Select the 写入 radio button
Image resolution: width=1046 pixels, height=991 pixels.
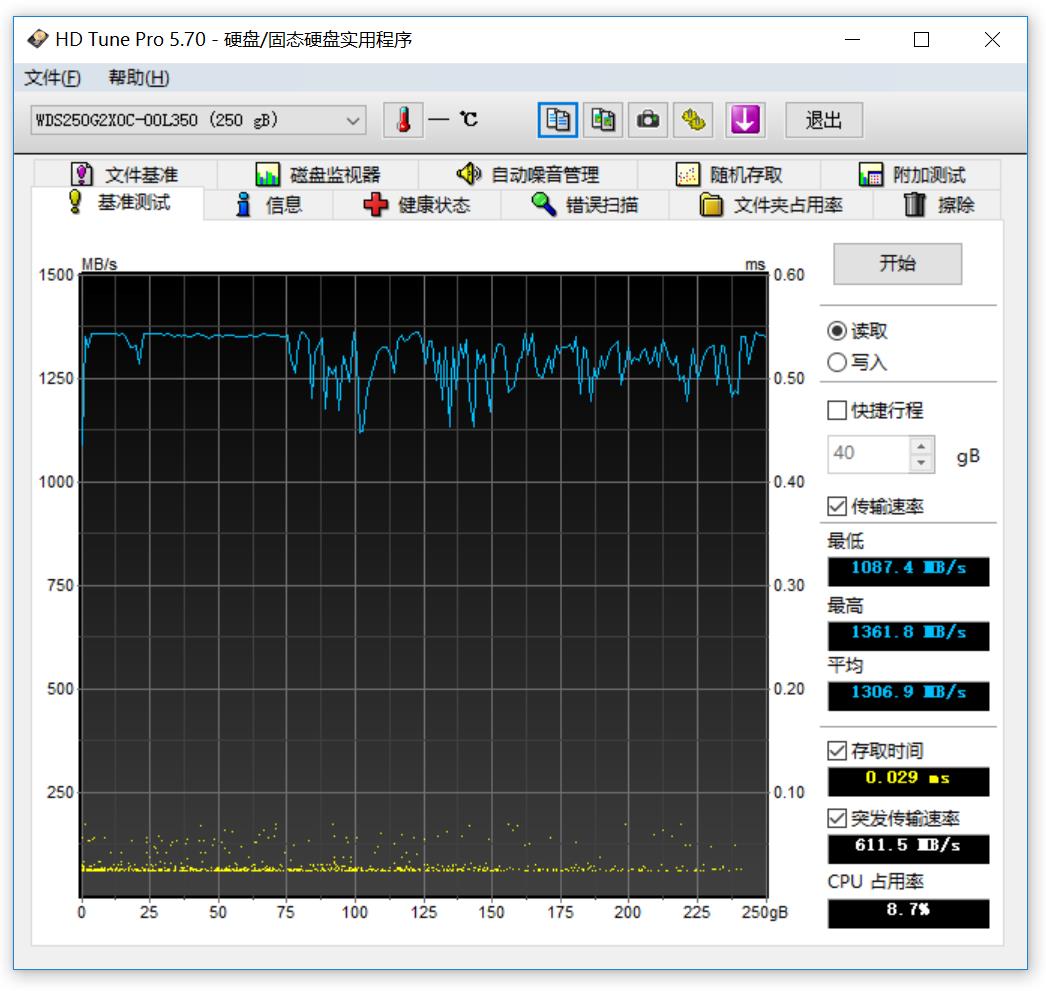coord(836,362)
